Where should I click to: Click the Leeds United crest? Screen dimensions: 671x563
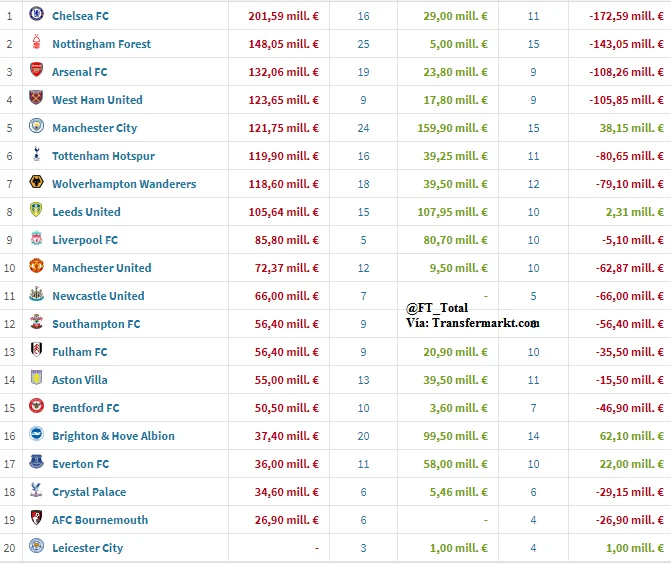point(36,210)
